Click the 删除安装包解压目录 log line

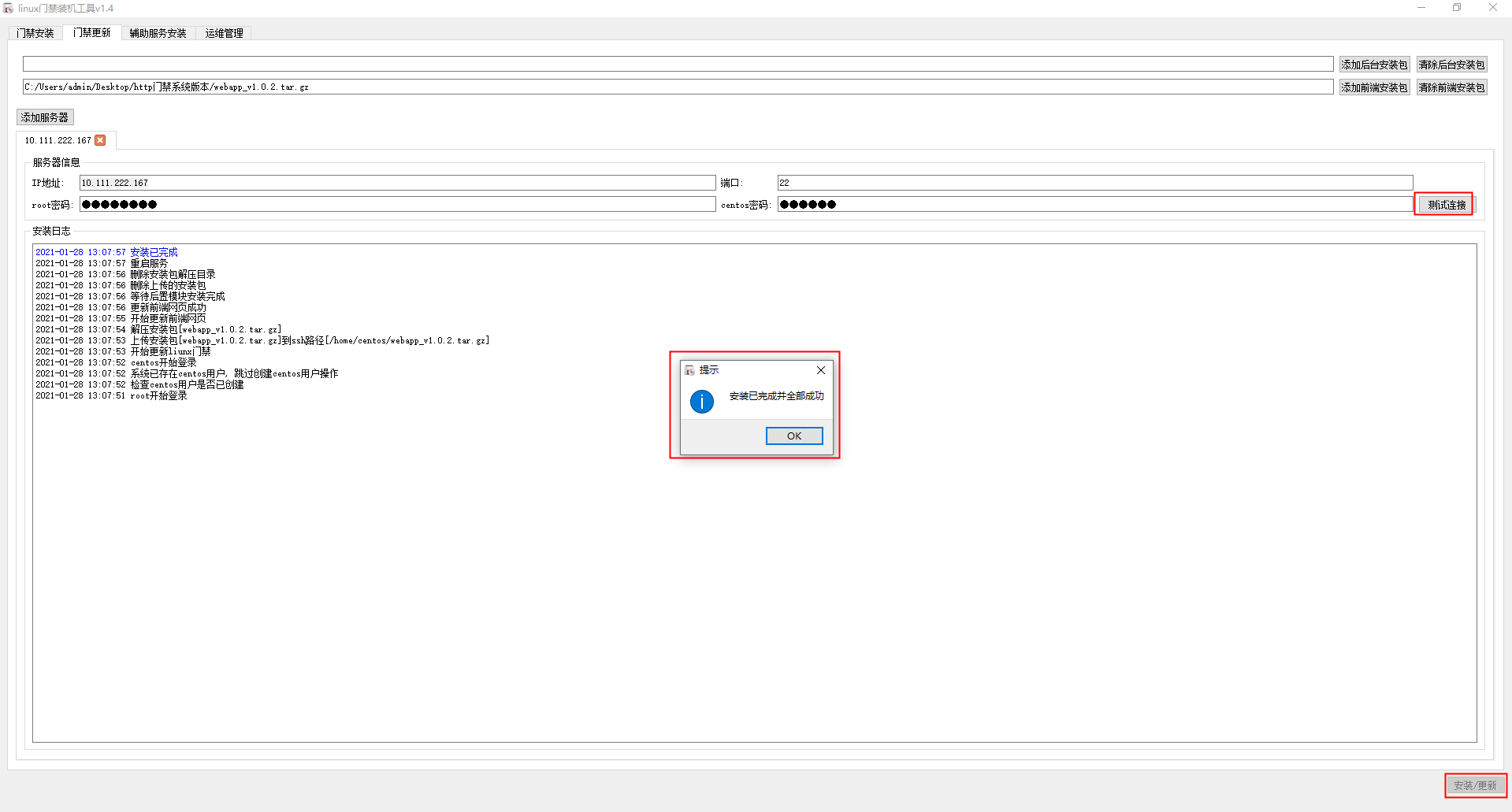[x=125, y=274]
